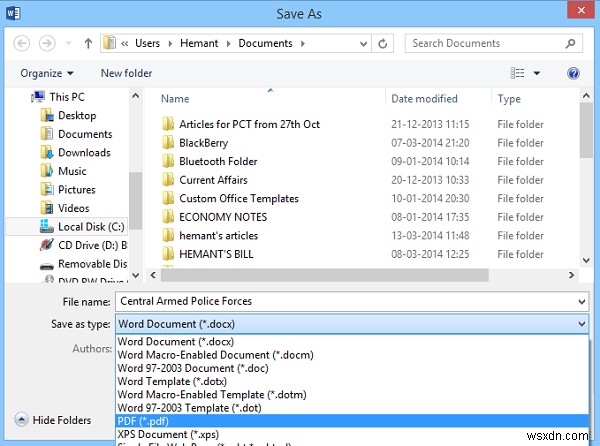Open the File name dropdown arrow

pyautogui.click(x=582, y=302)
